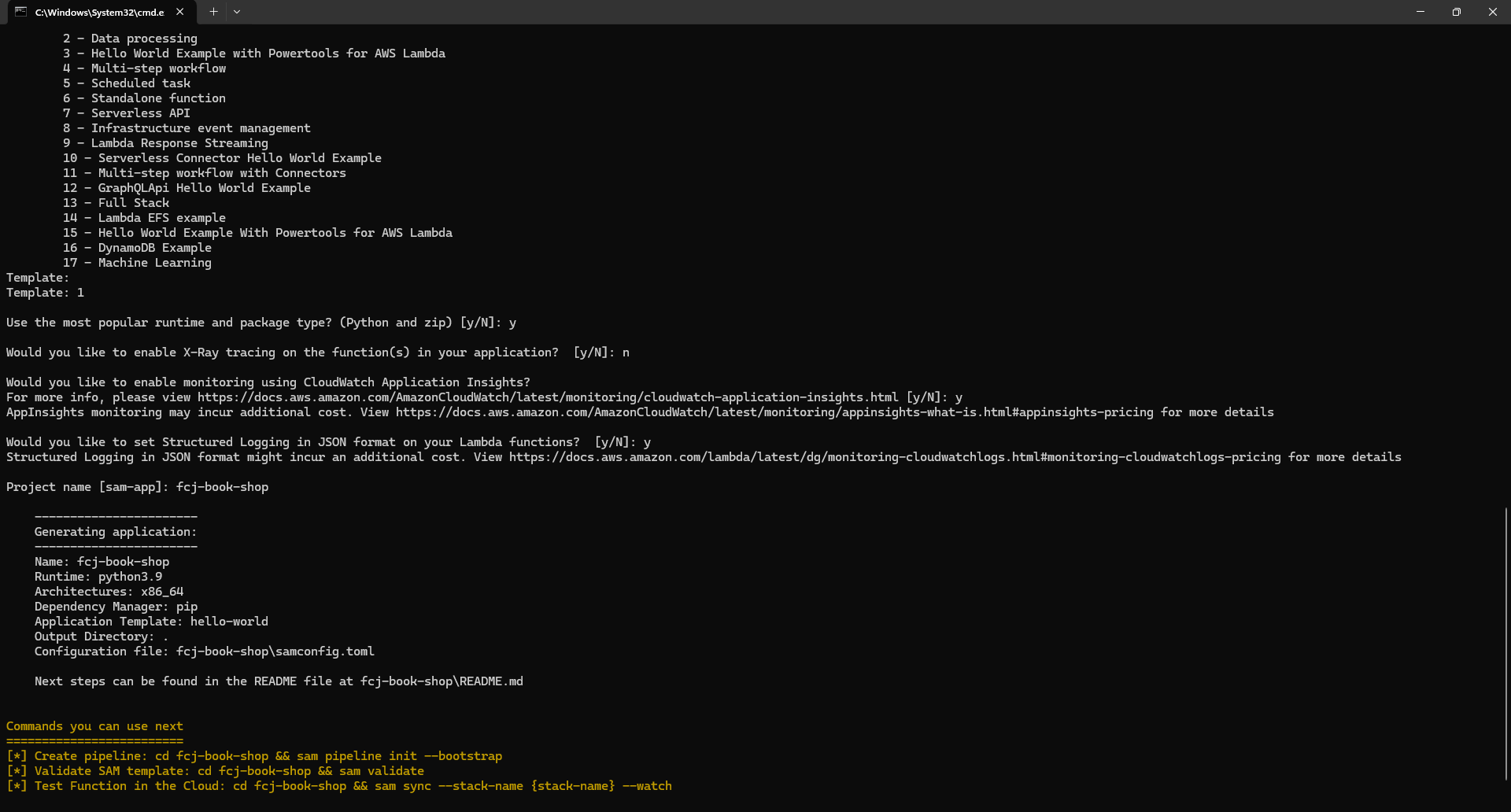Screen dimensions: 1511x812
Task: Click the 'Standalone function' line
Action: (x=144, y=98)
